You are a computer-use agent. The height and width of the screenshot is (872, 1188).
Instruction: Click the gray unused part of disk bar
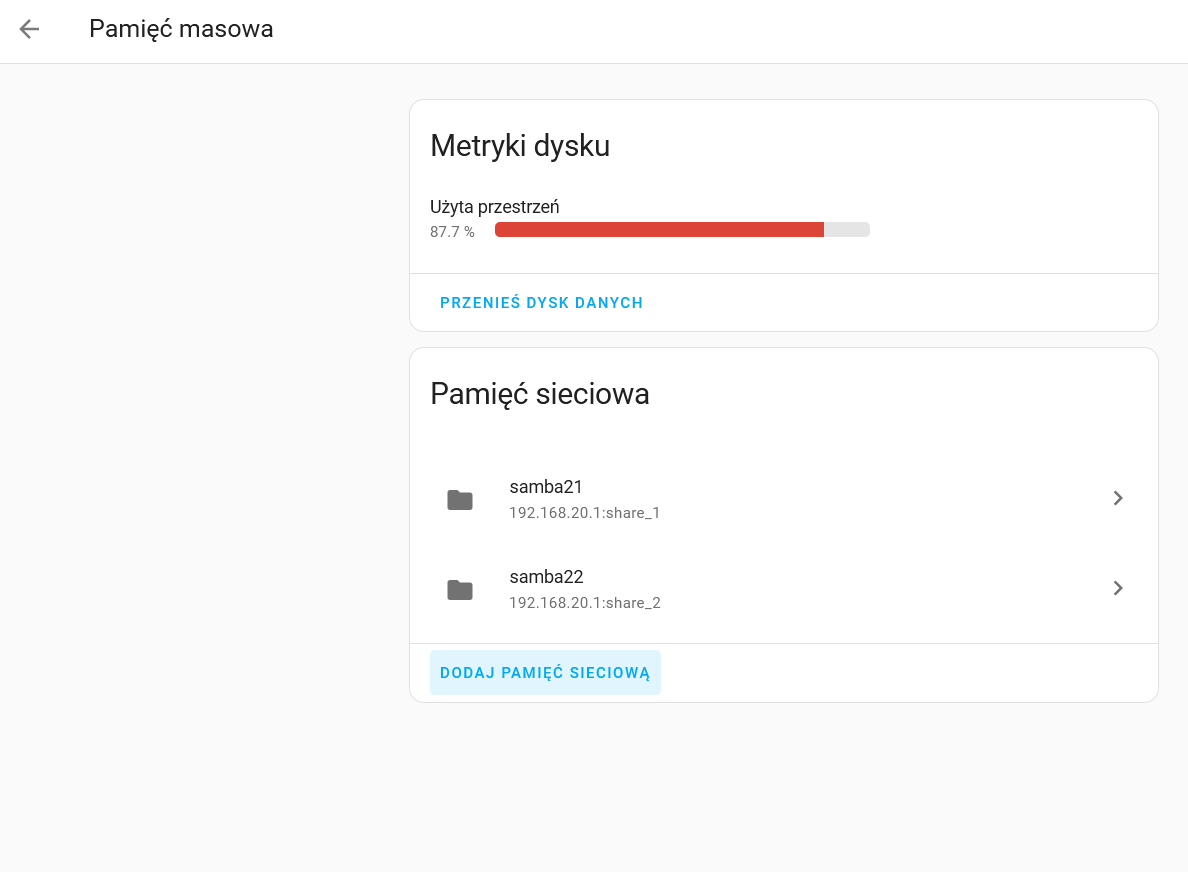847,230
